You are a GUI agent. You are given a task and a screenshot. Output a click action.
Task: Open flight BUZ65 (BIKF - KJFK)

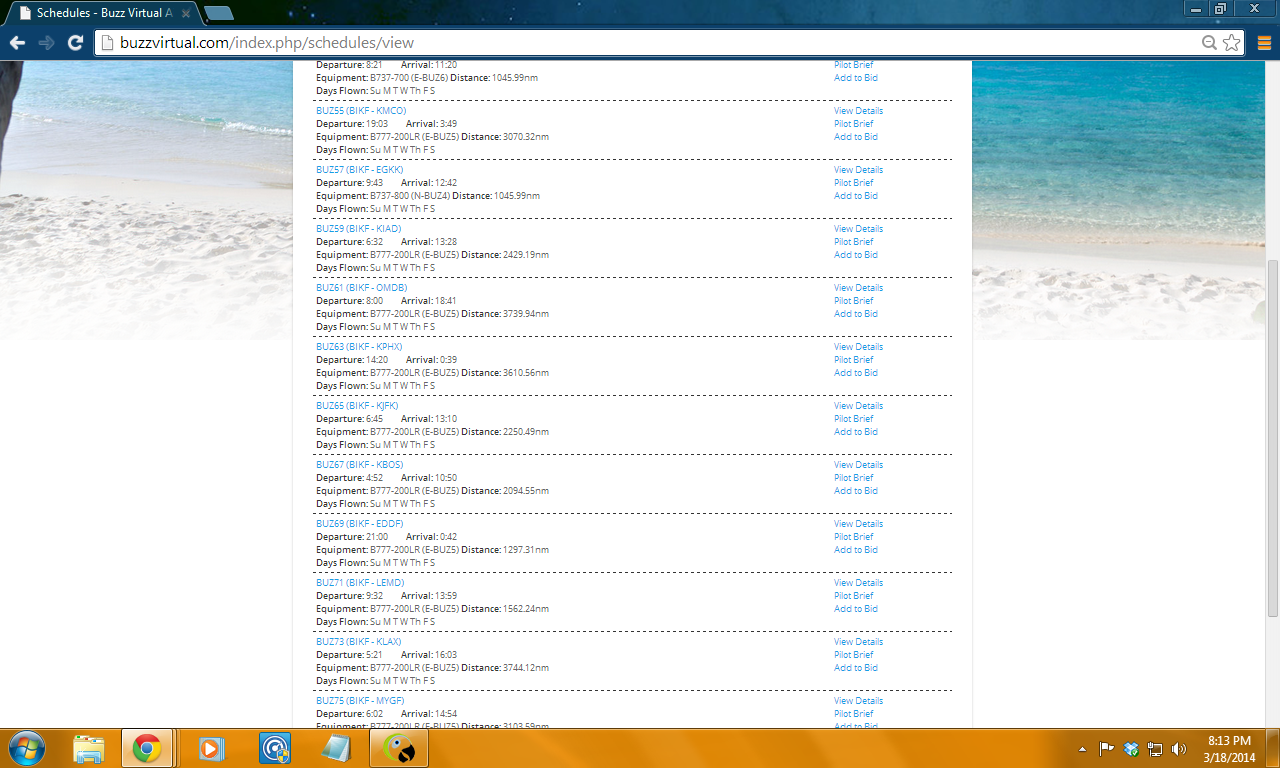click(x=358, y=406)
